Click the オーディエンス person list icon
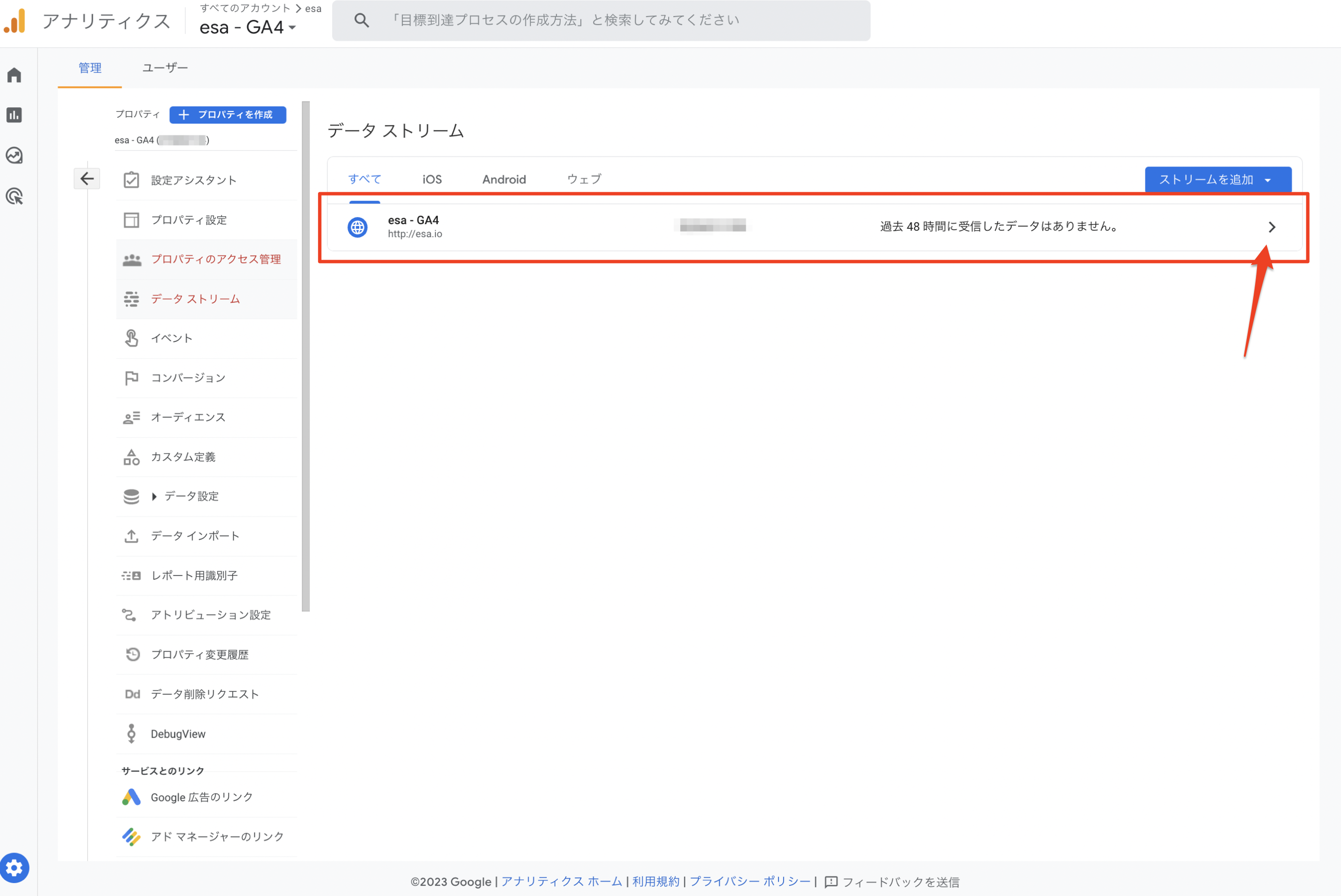The image size is (1341, 896). coord(131,418)
